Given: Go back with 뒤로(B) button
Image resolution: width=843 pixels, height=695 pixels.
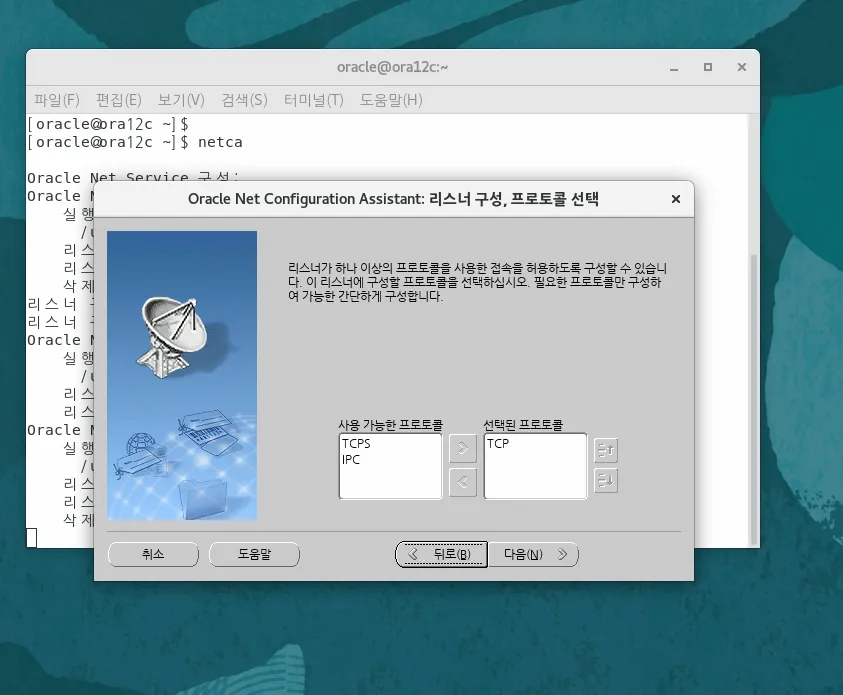Looking at the screenshot, I should 441,554.
